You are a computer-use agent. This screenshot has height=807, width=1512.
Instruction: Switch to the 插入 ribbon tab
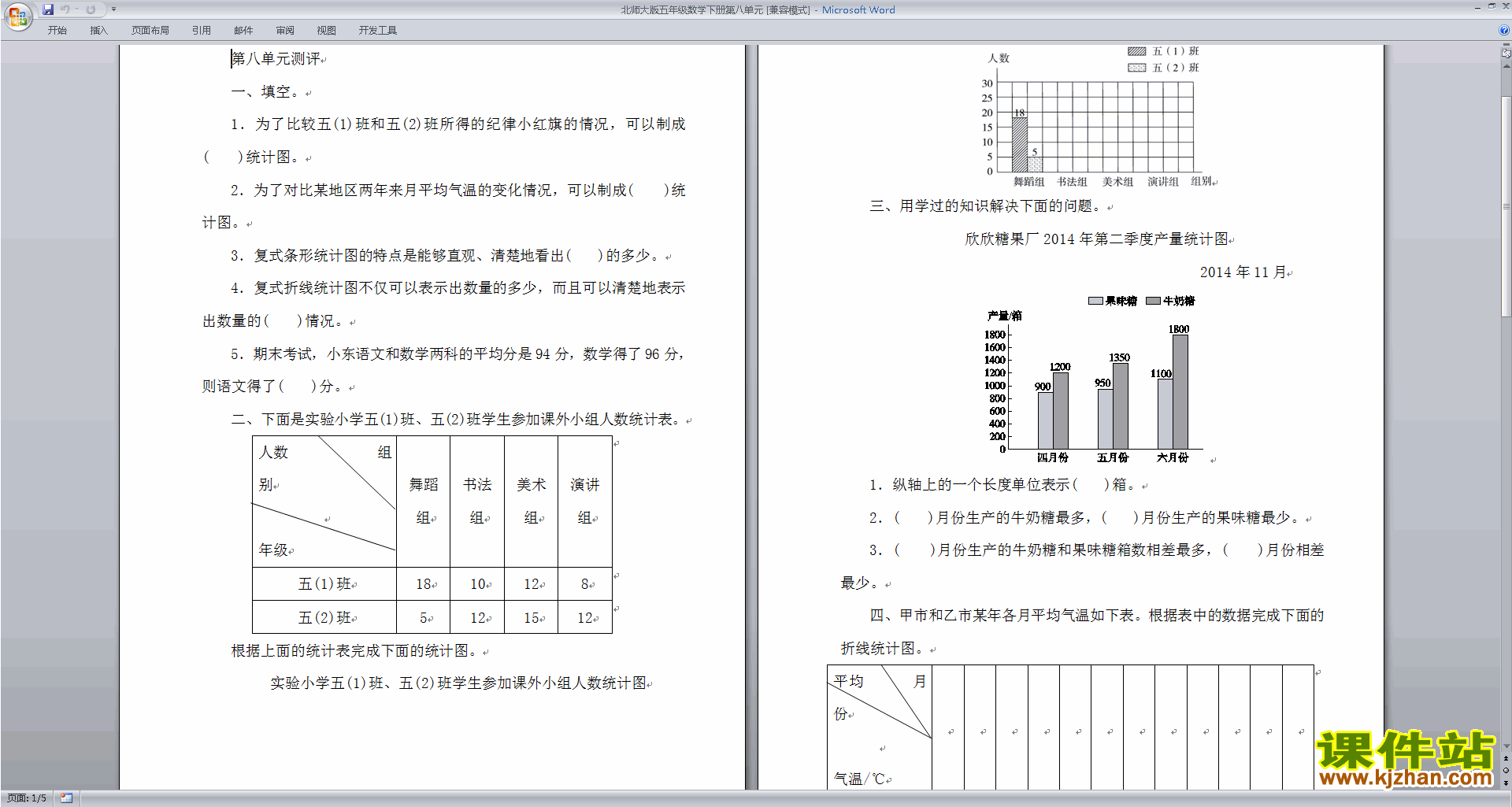[x=98, y=31]
